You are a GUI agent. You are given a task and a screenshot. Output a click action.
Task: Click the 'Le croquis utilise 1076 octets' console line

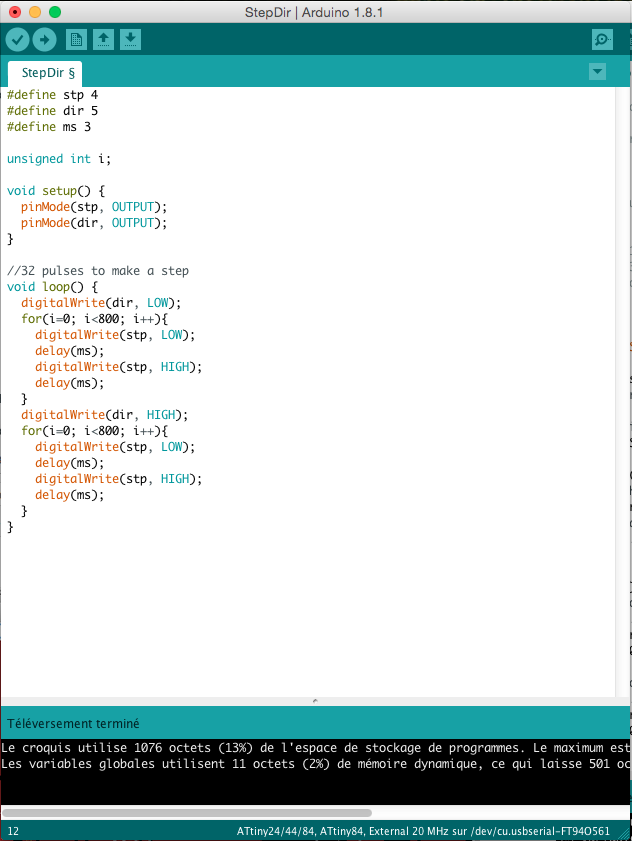point(315,748)
